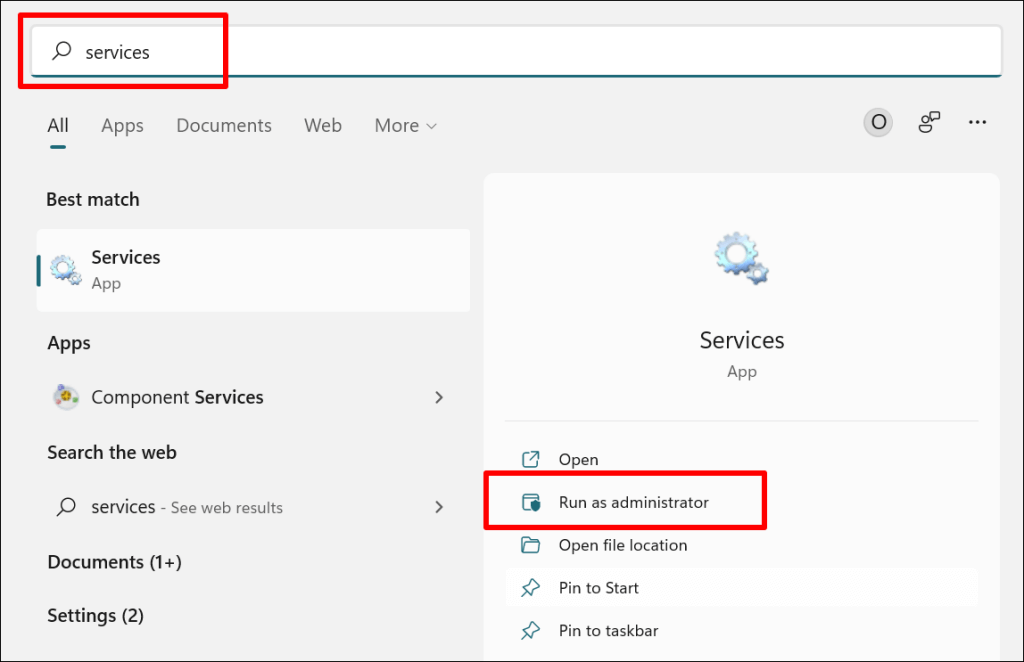Open the feedback chat icon
This screenshot has width=1024, height=662.
(x=930, y=122)
